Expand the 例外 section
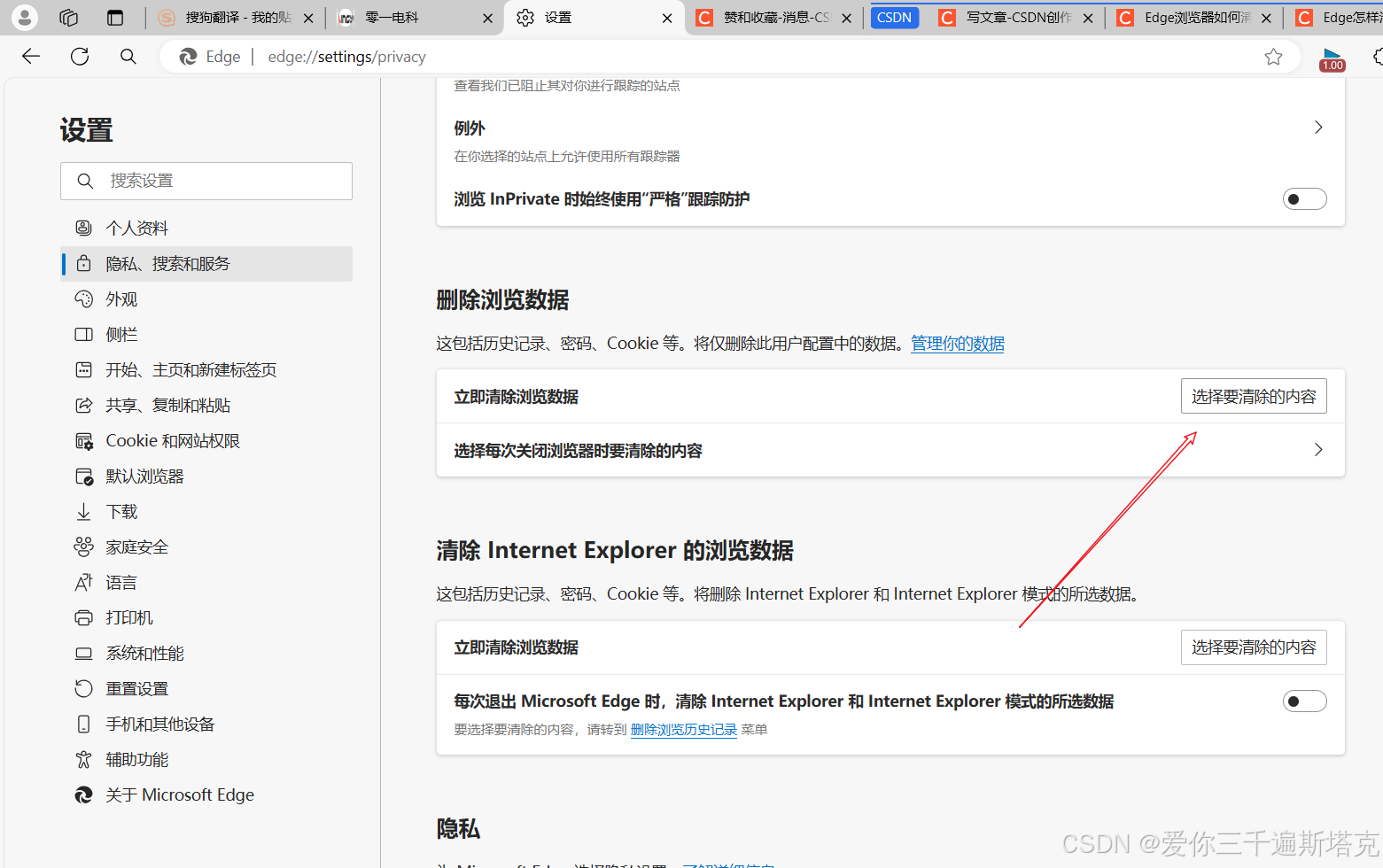The width and height of the screenshot is (1383, 868). point(1317,128)
